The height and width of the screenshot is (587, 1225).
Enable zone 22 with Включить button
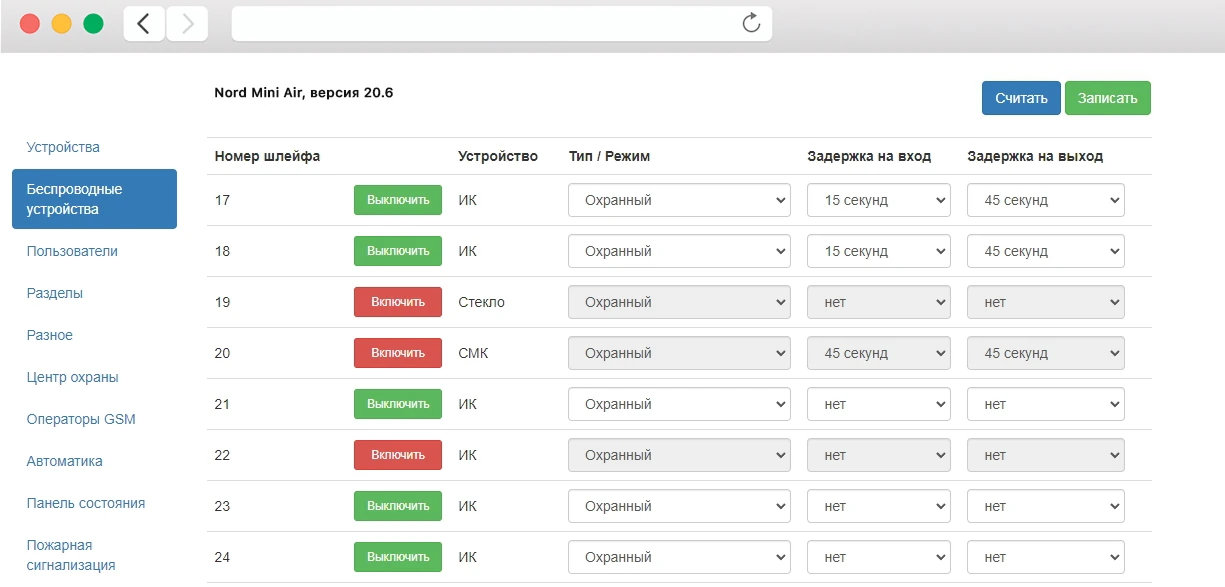[397, 455]
